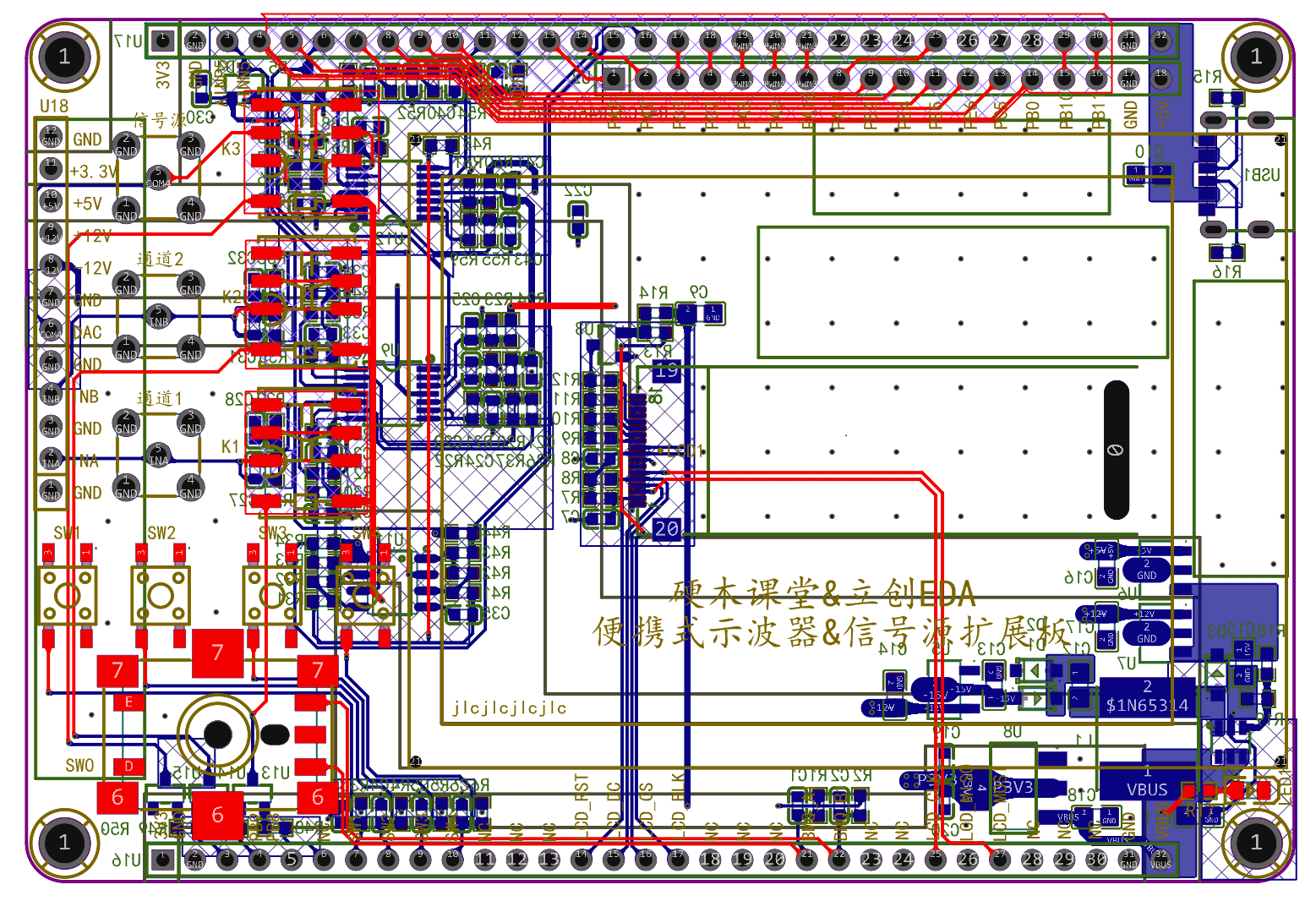This screenshot has height=901, width=1316.
Task: Click pin 32 VBUS on bottom U16 header
Action: 1160,860
